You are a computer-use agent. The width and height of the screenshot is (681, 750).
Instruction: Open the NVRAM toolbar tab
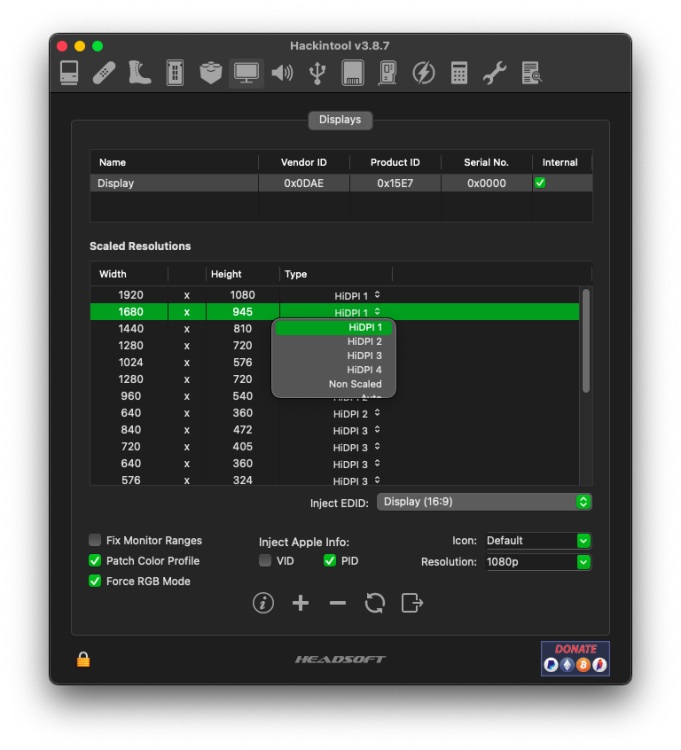click(175, 73)
